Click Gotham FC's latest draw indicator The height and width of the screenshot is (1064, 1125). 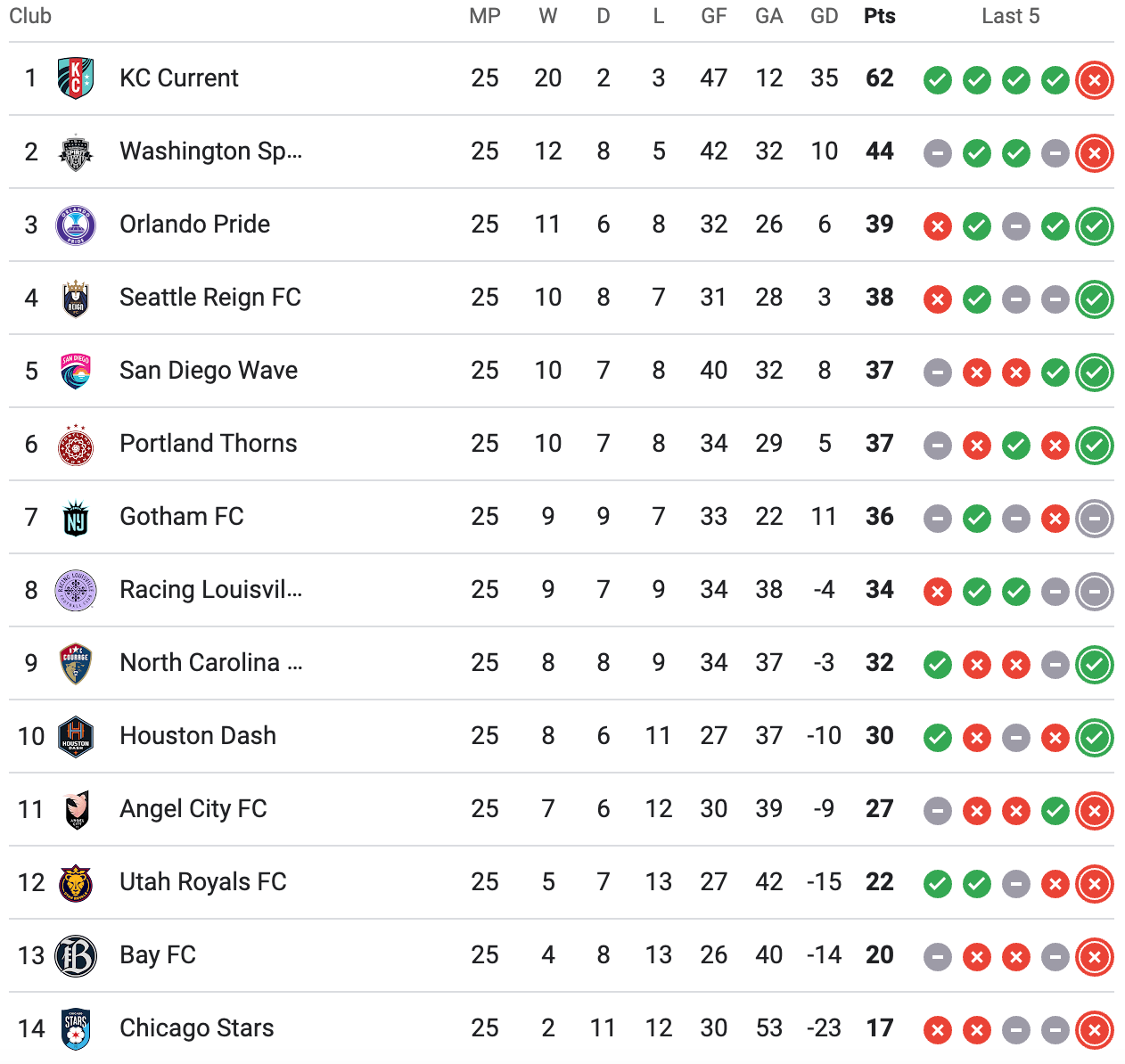tap(1095, 519)
